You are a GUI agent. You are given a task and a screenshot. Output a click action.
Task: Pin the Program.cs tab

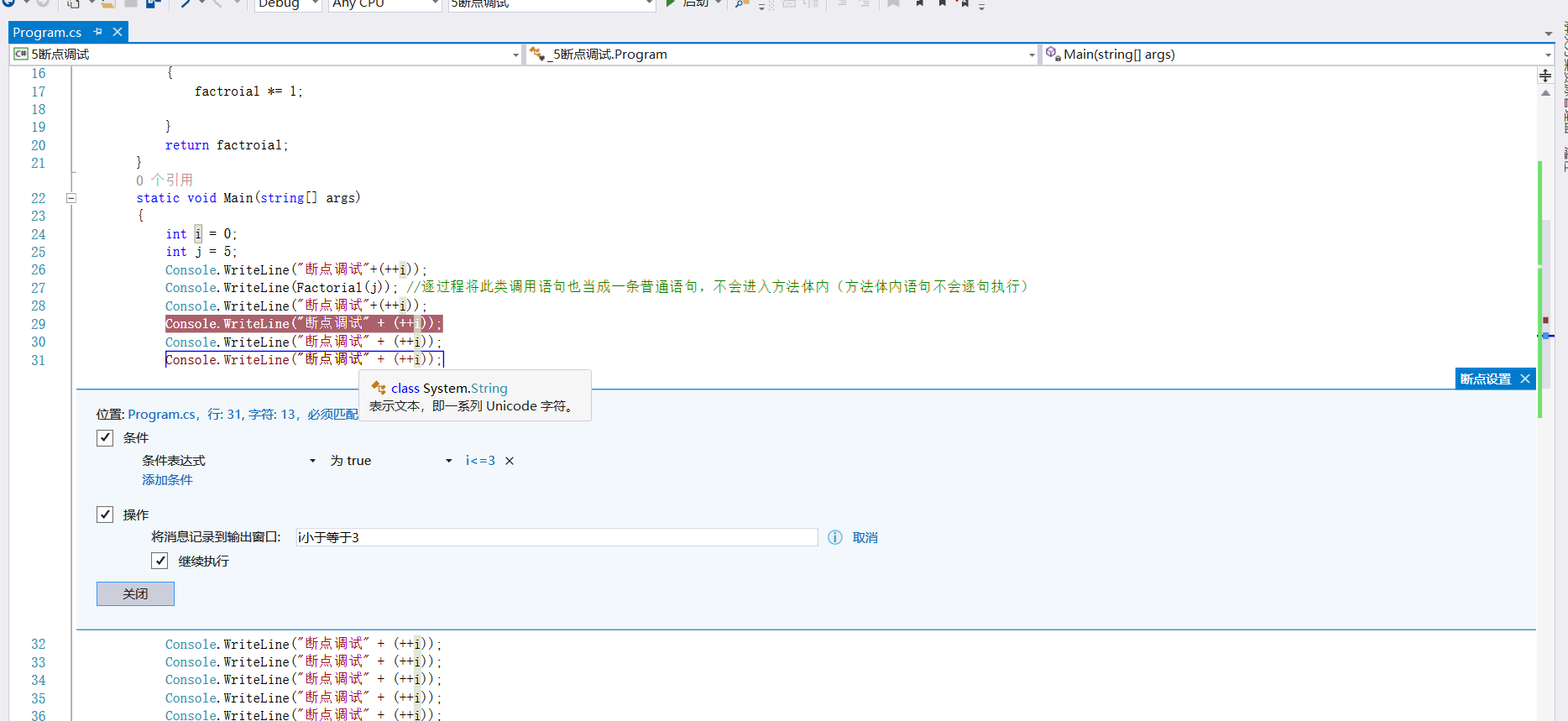97,32
